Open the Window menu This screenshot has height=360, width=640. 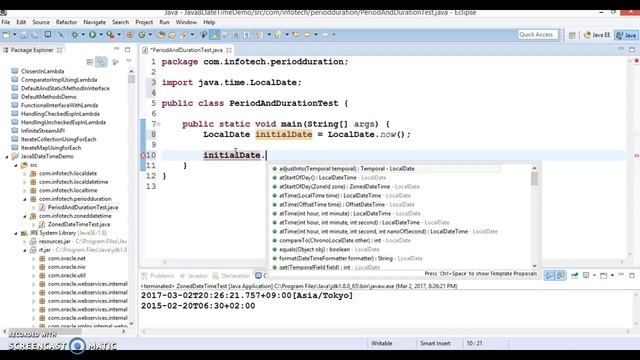coord(186,22)
